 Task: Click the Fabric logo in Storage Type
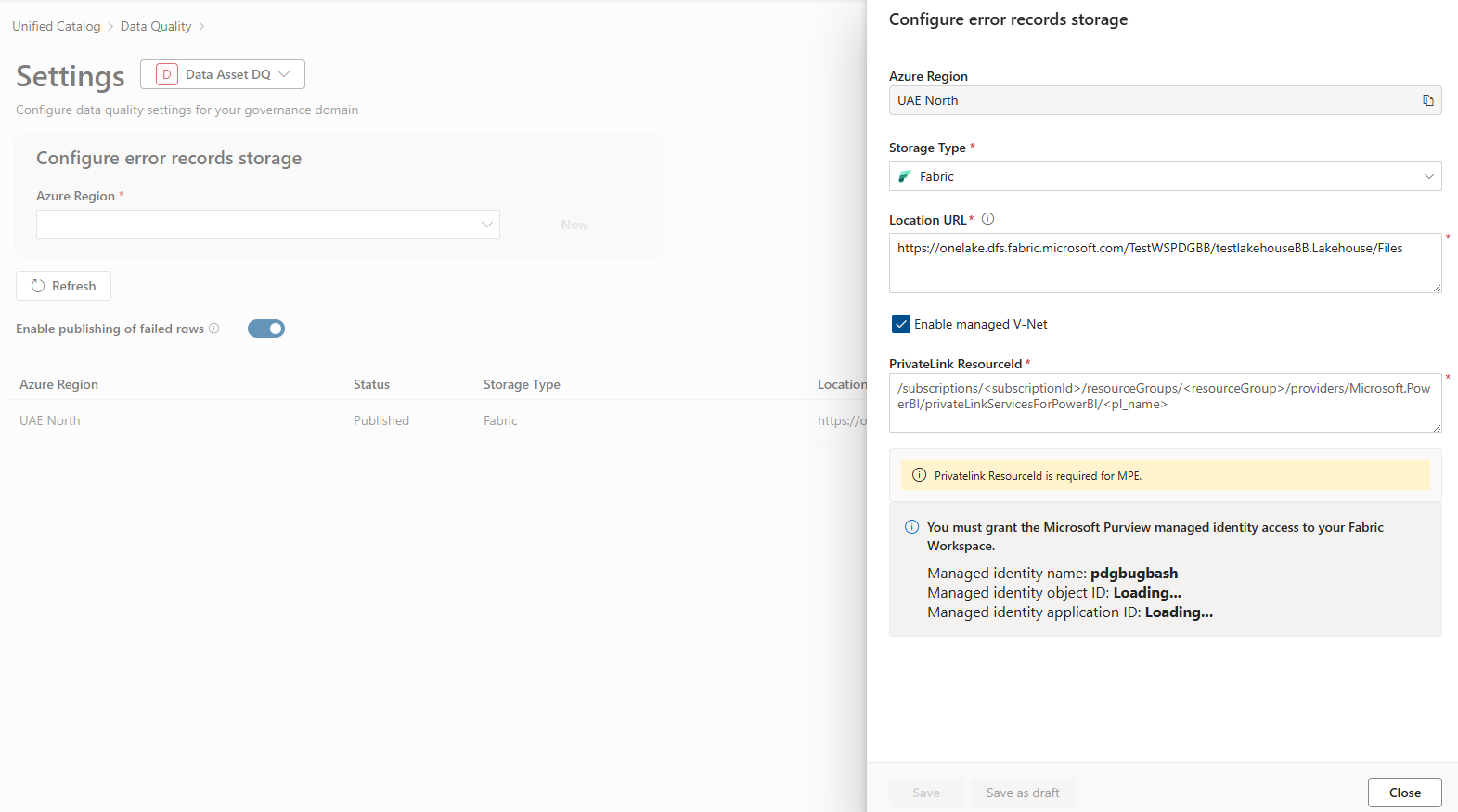[x=905, y=176]
